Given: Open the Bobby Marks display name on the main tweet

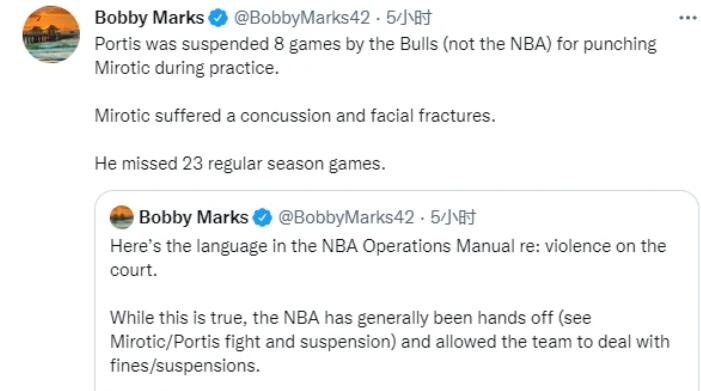Looking at the screenshot, I should tap(149, 18).
